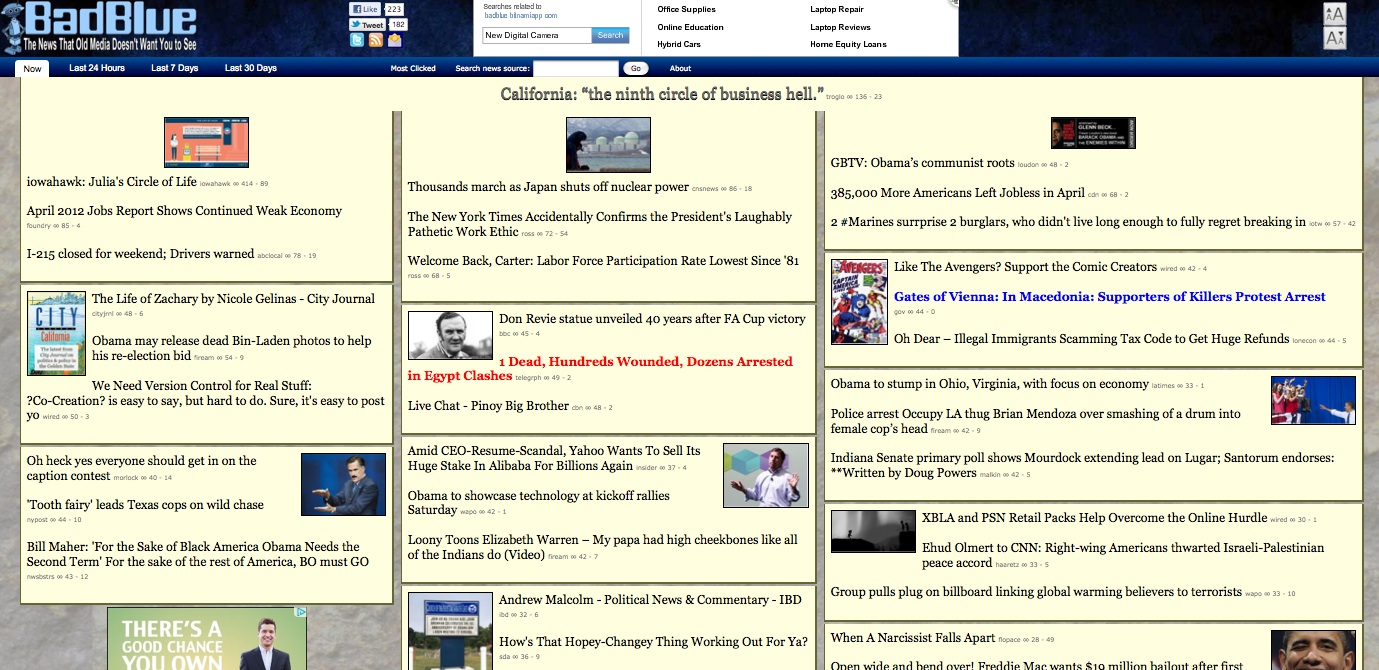This screenshot has width=1379, height=670.
Task: Open the Last 7 Days tab
Action: (175, 68)
